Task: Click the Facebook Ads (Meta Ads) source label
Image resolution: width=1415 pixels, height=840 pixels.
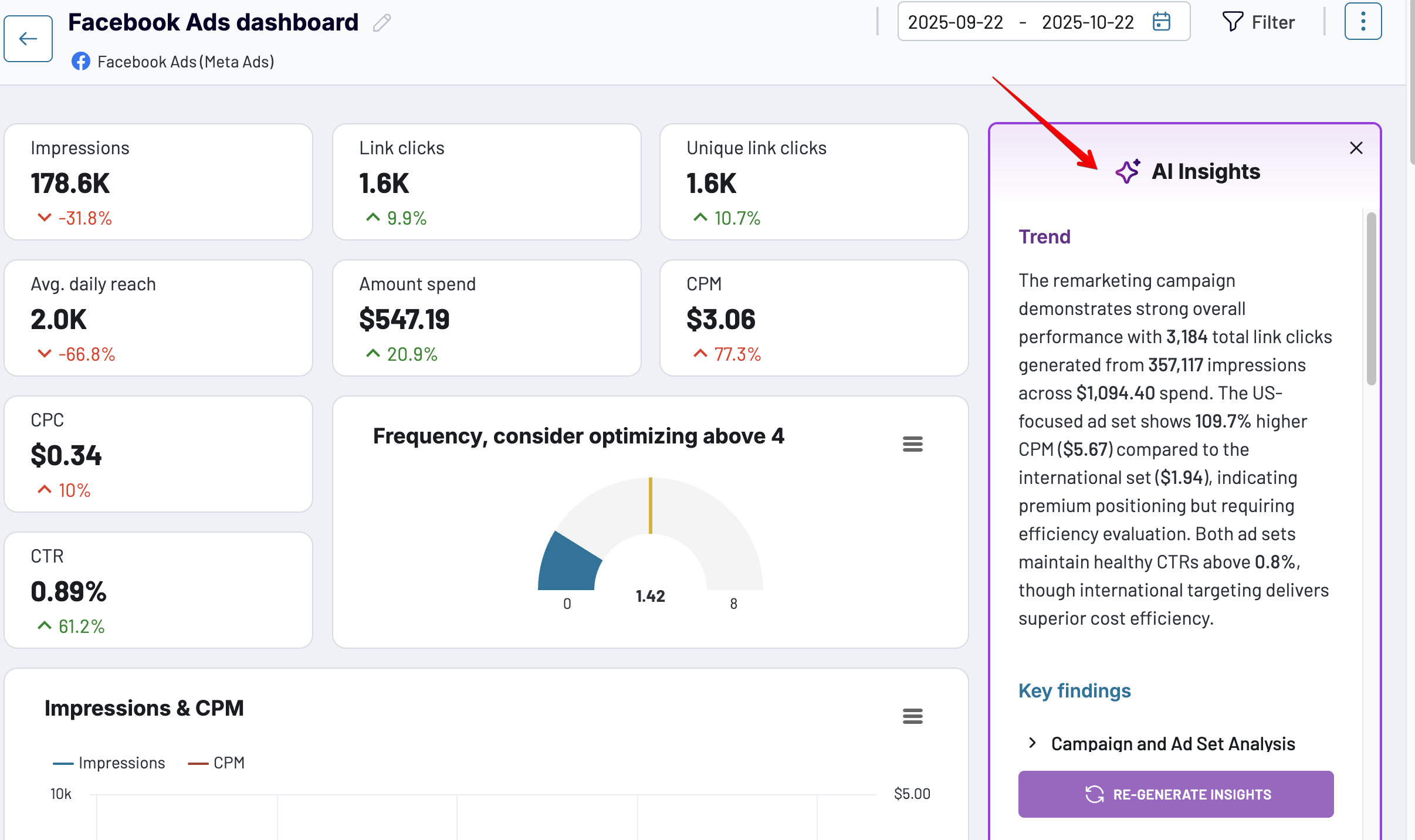Action: point(185,62)
